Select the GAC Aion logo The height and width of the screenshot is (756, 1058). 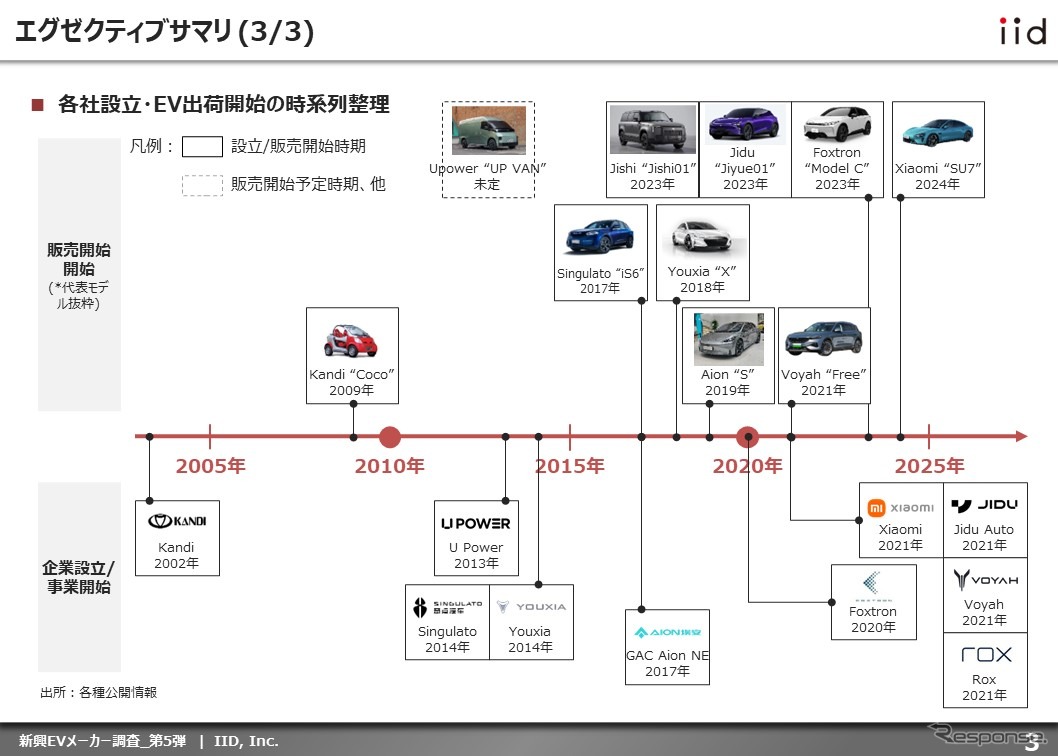coord(667,632)
